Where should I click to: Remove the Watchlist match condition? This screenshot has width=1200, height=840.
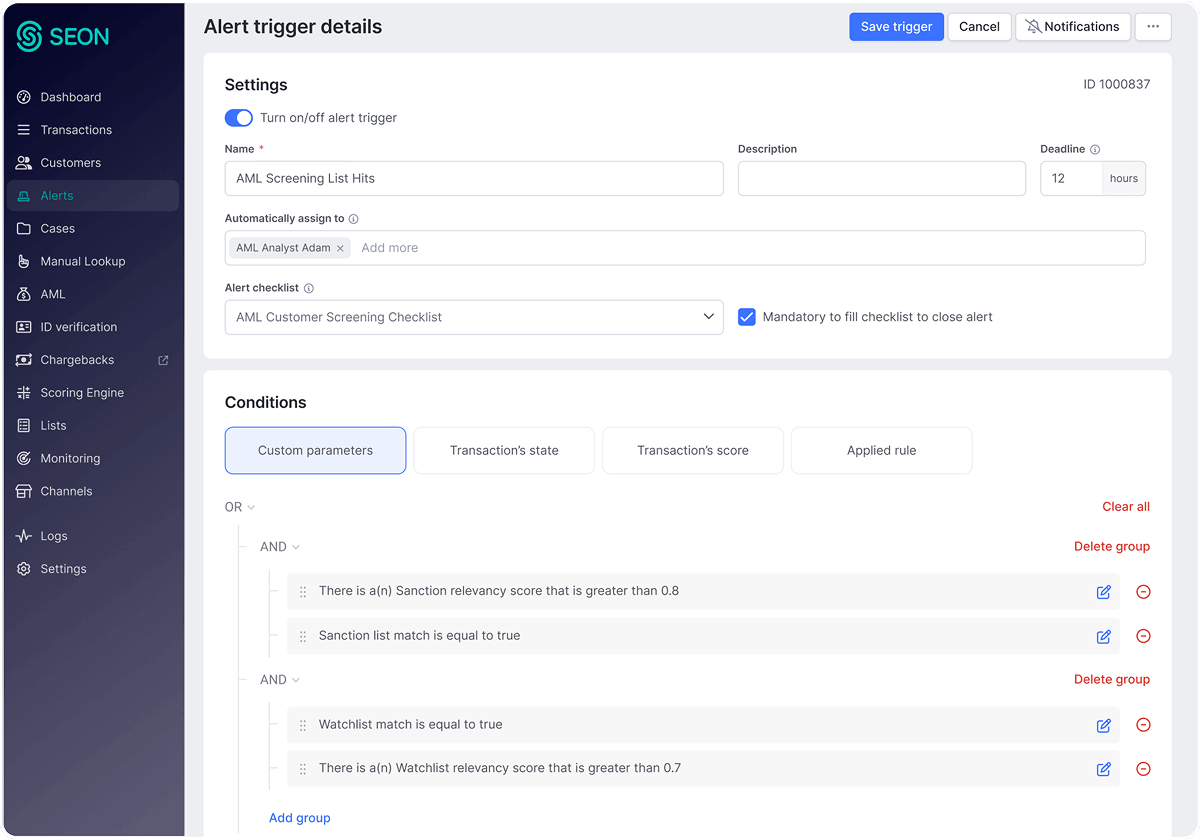(x=1143, y=725)
